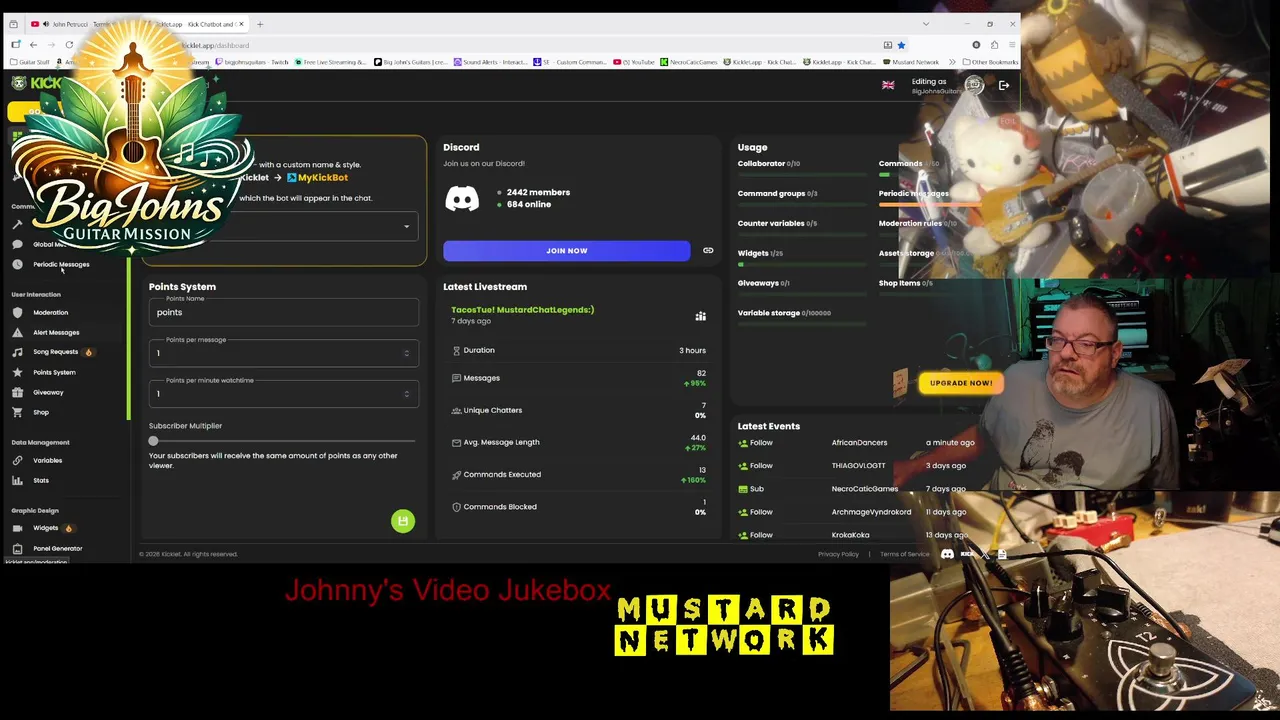Click the Points Name input field

284,312
